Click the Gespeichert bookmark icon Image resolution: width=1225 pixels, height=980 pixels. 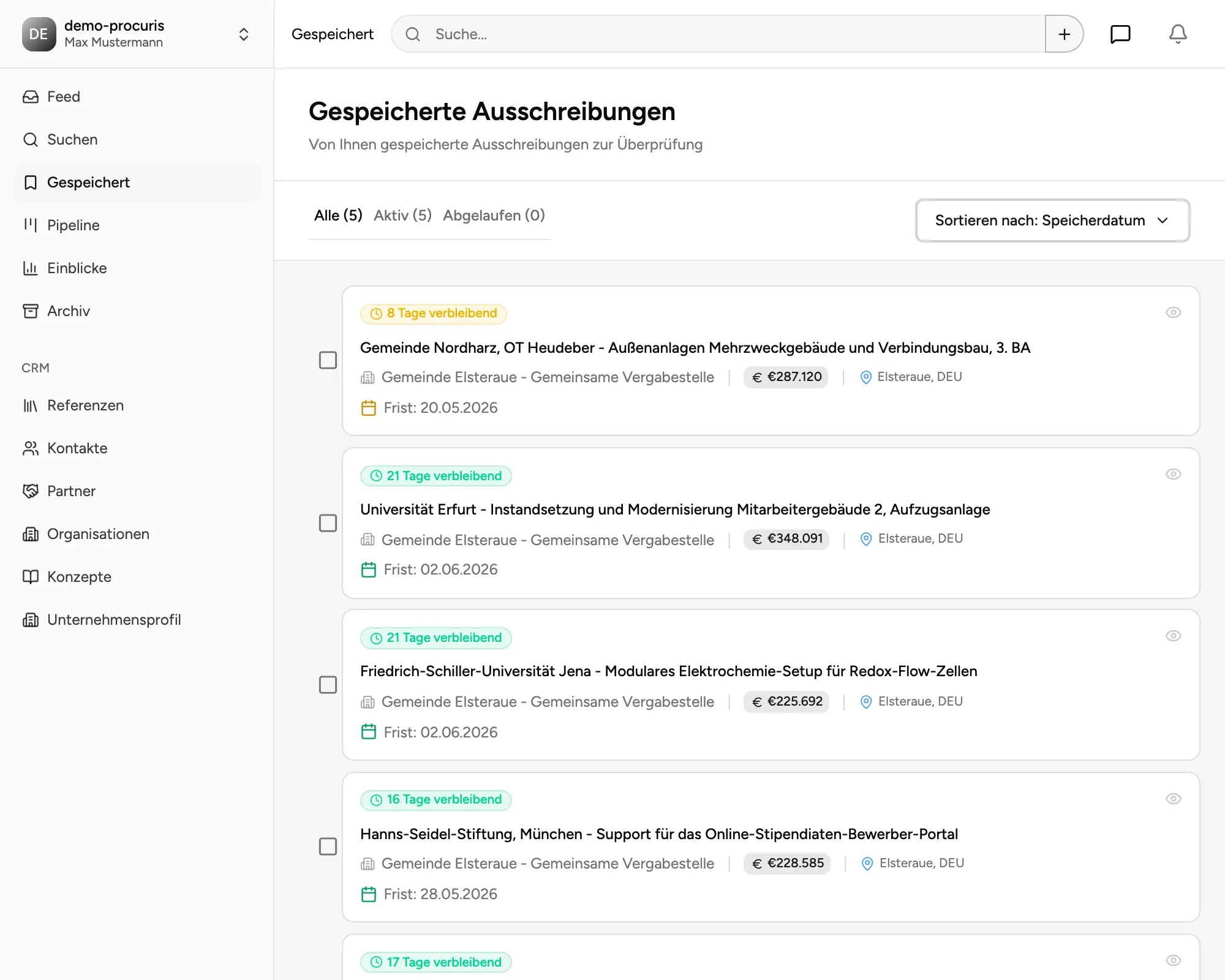tap(31, 183)
